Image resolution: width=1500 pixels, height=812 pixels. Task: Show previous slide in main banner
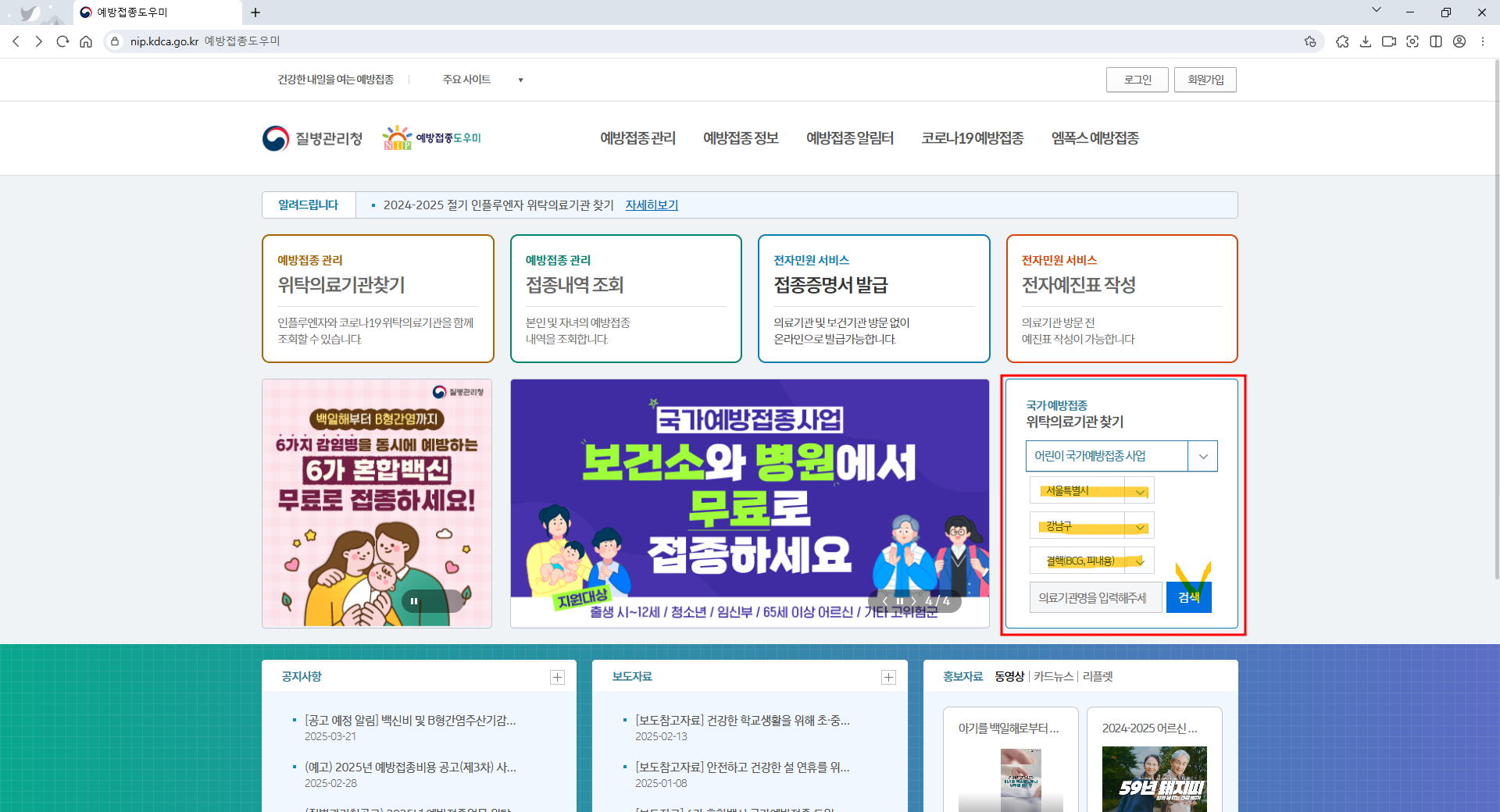[x=884, y=601]
